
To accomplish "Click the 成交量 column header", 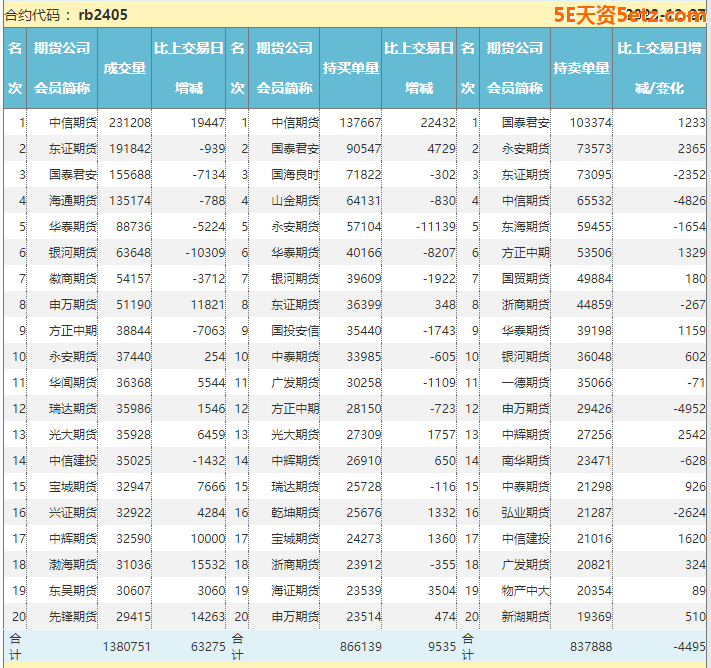I will pos(125,68).
